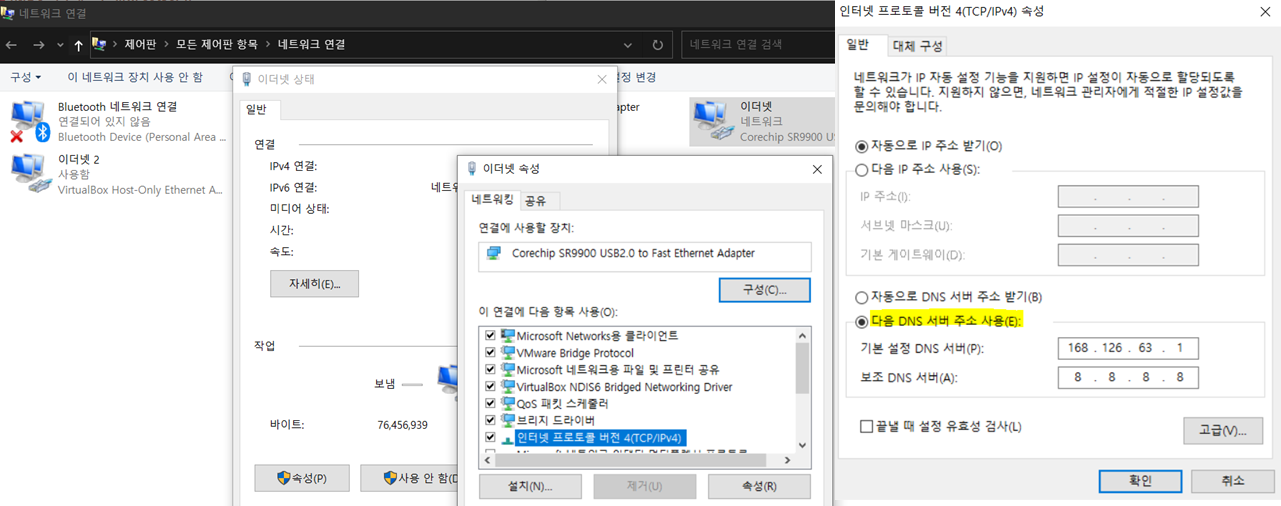The height and width of the screenshot is (506, 1281).
Task: Select 자동으로 IP 주소 받기 radio
Action: pos(862,146)
